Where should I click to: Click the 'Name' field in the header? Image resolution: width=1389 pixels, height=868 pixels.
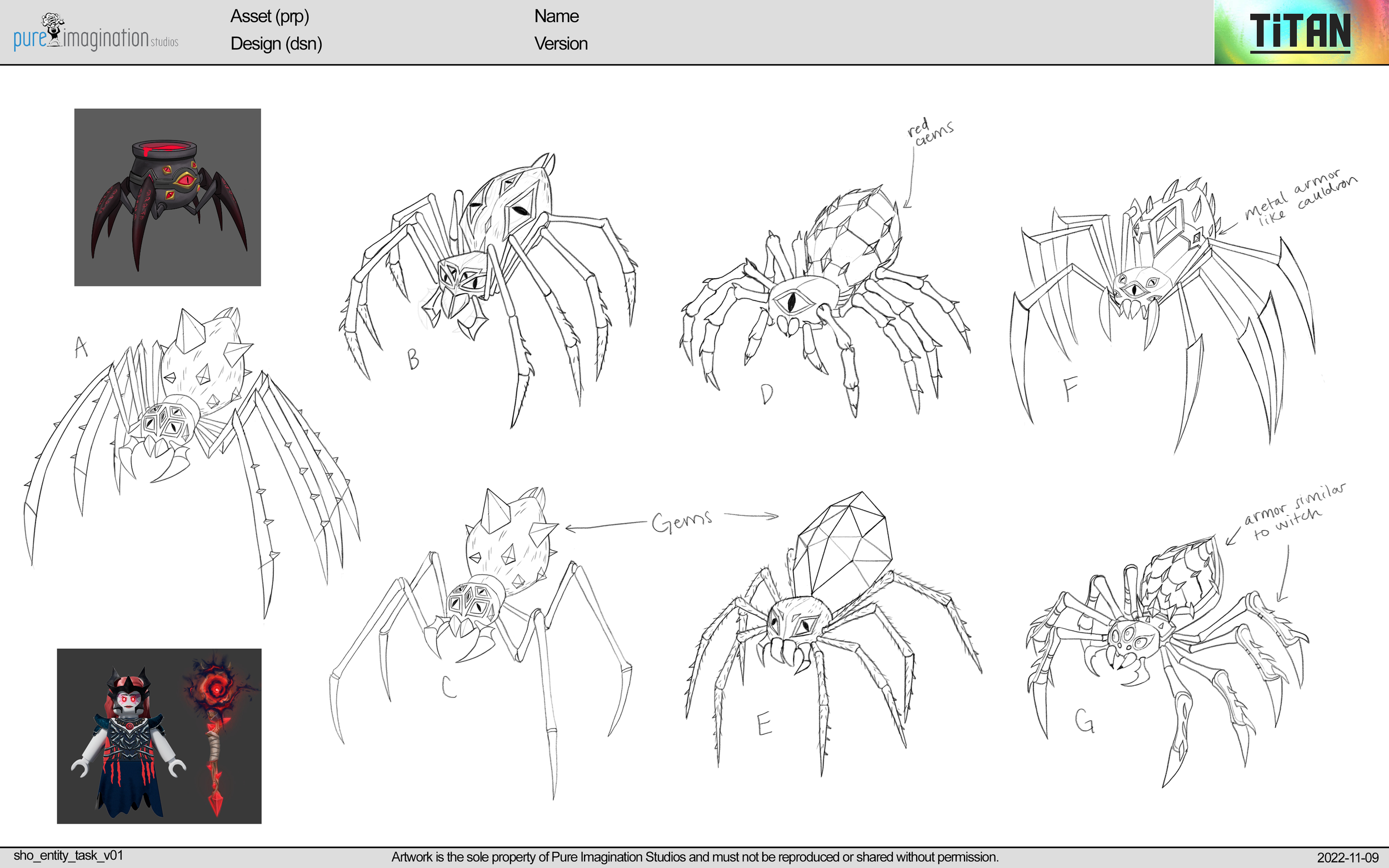[556, 16]
